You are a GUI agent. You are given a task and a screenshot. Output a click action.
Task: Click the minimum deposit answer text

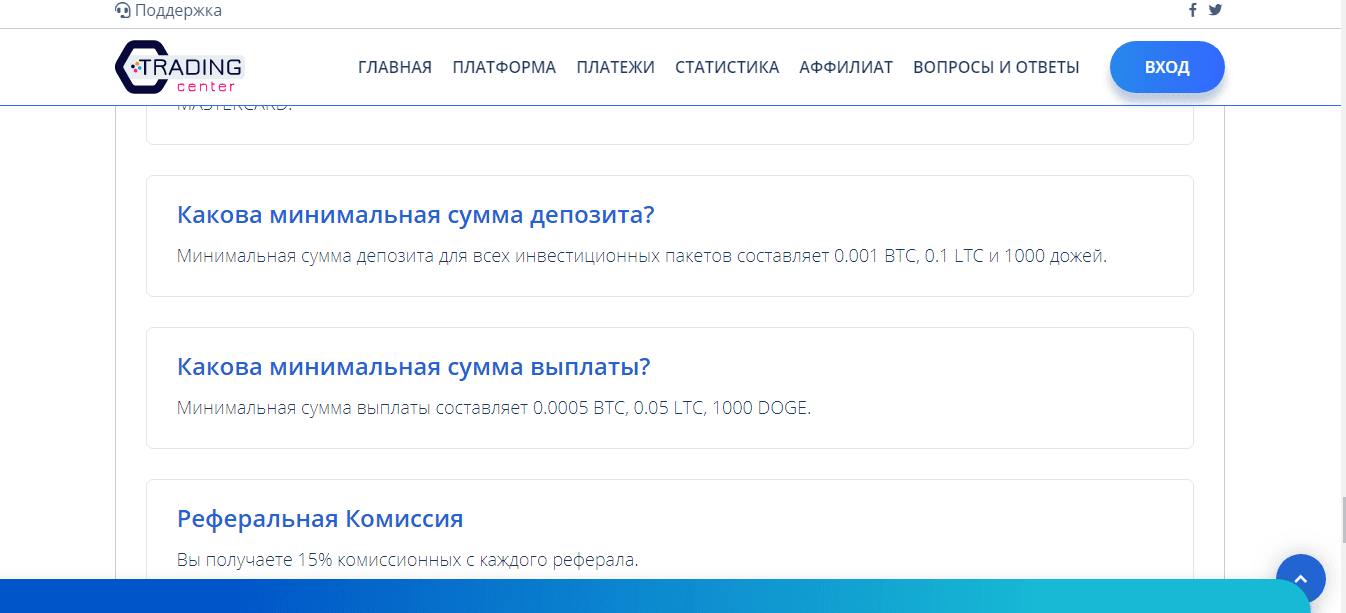tap(642, 256)
